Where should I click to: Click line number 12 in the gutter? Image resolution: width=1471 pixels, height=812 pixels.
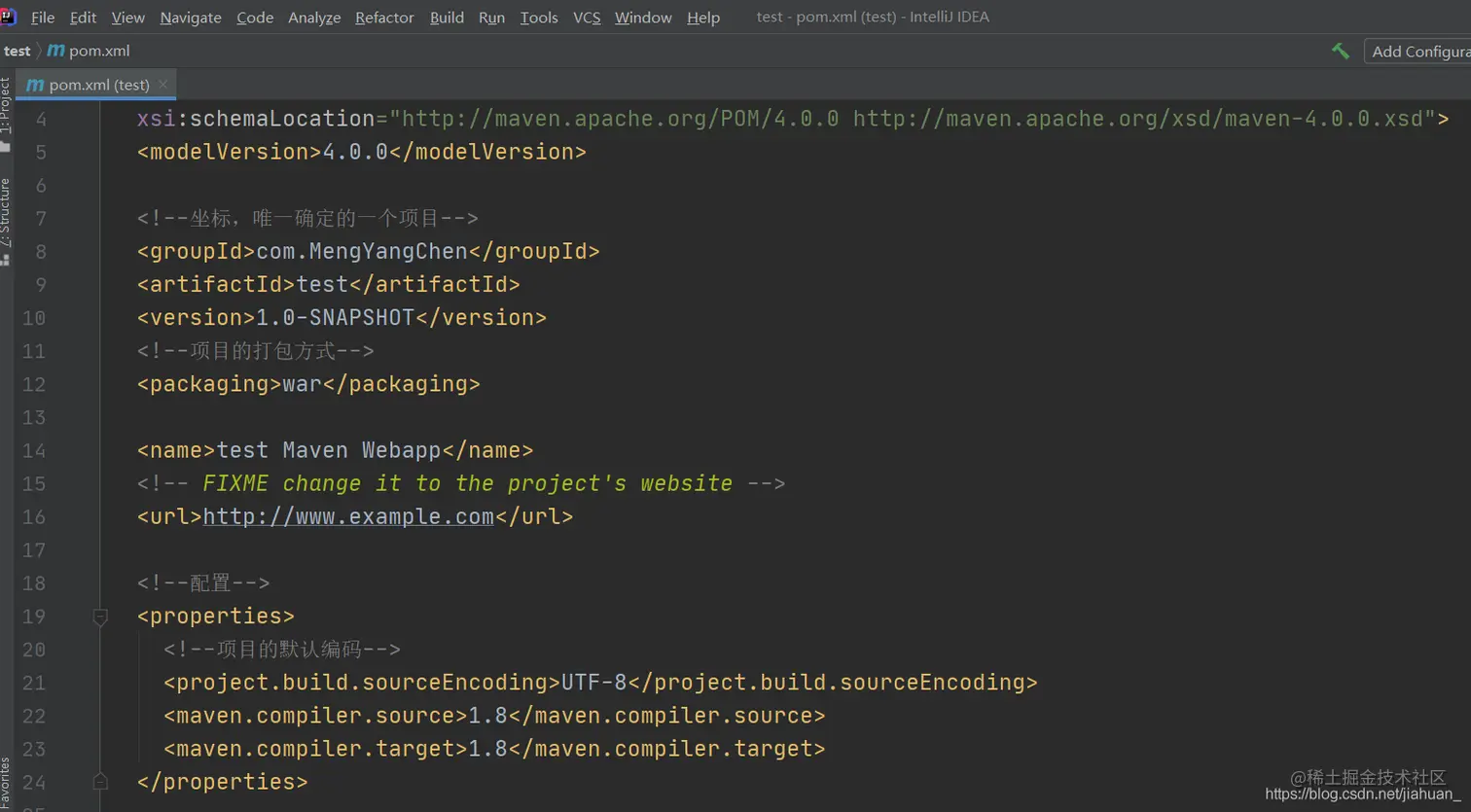34,384
